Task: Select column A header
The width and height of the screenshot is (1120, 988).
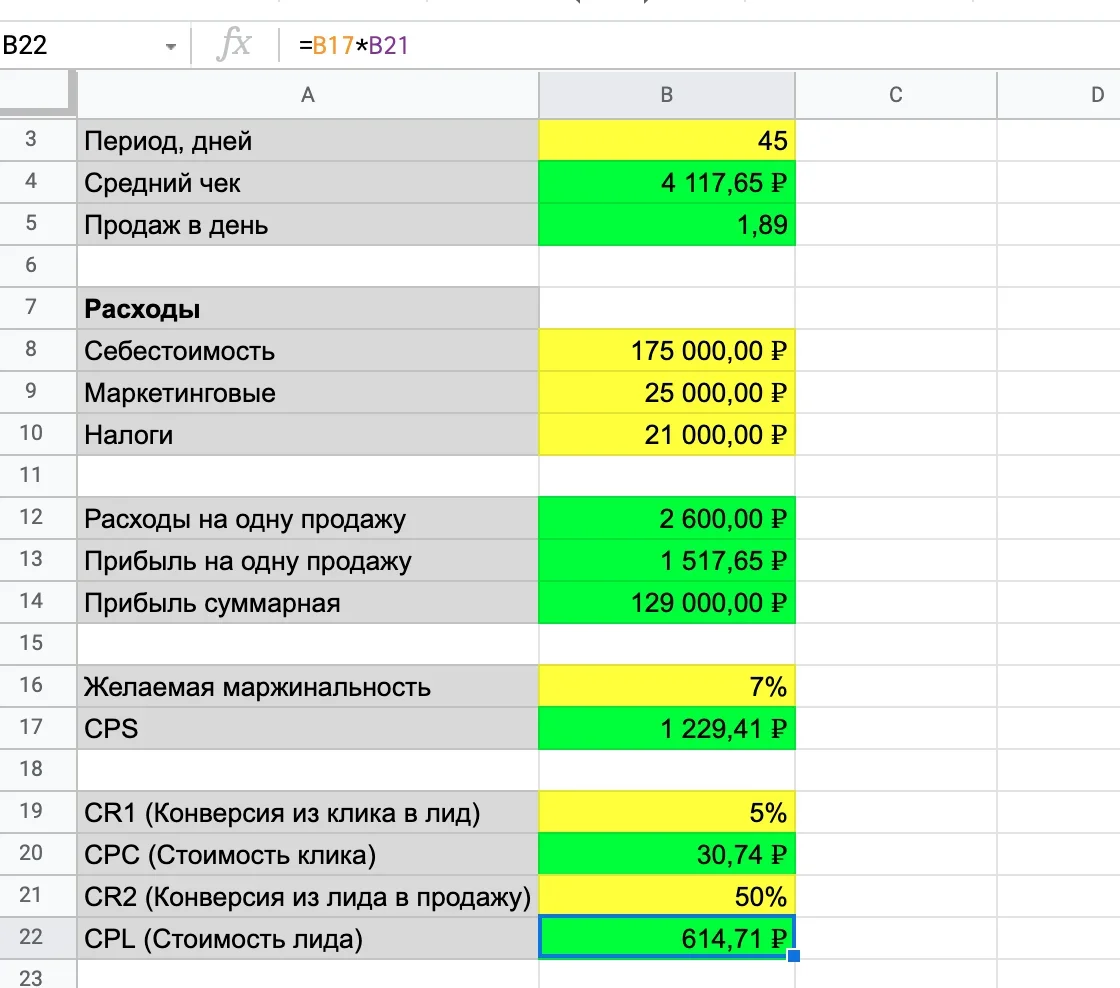Action: [x=307, y=95]
